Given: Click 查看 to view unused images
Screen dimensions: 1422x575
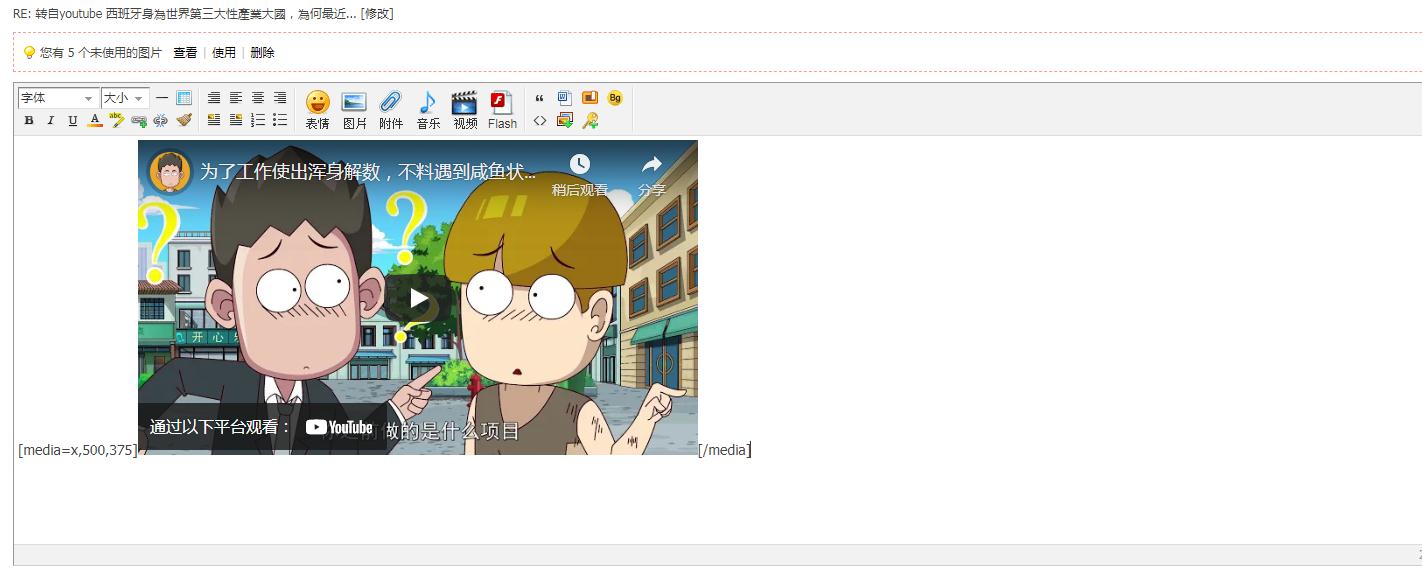Looking at the screenshot, I should pos(185,53).
